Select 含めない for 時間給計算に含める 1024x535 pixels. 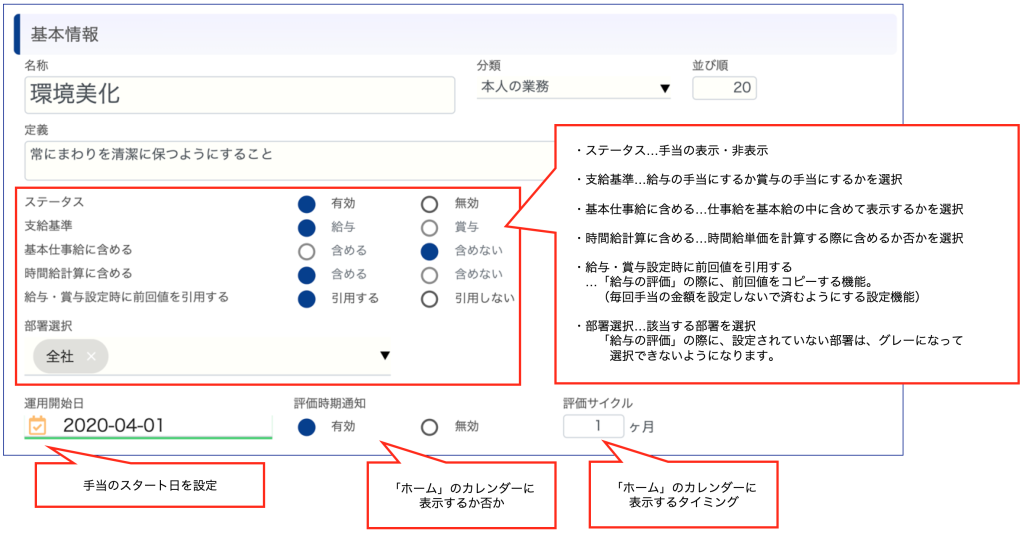430,274
